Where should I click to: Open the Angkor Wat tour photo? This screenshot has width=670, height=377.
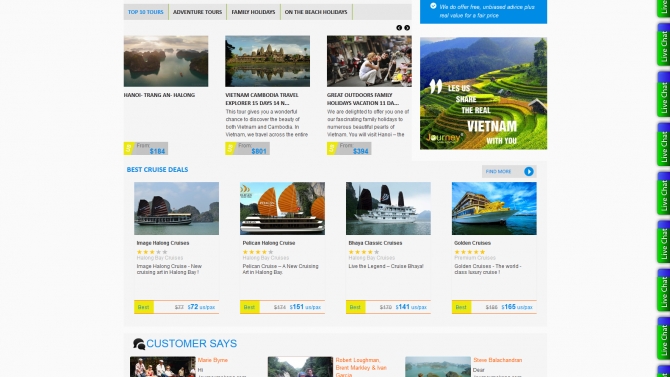click(x=267, y=61)
